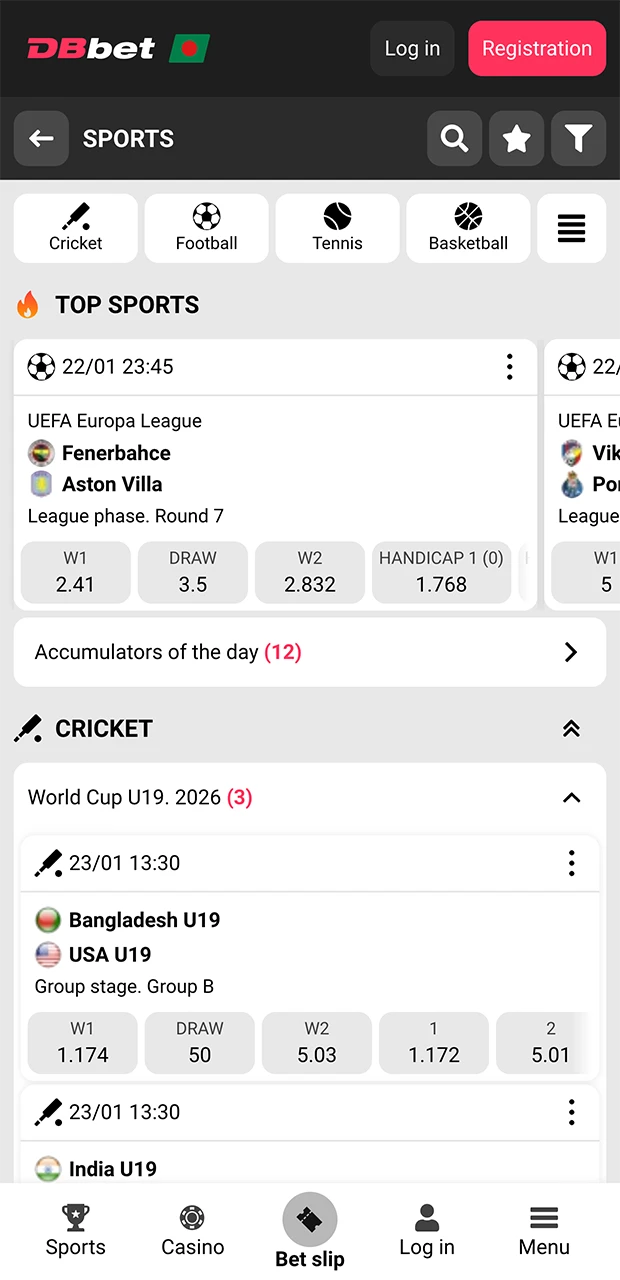Select the W1 2.41 odds for Fenerbahce
Image resolution: width=620 pixels, height=1280 pixels.
(x=75, y=572)
